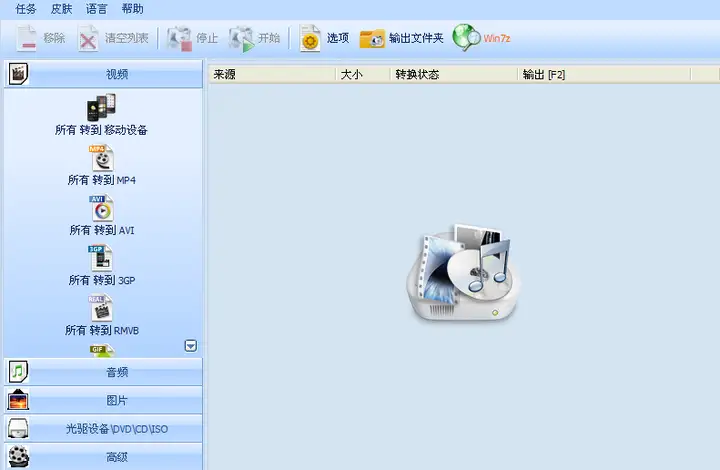Open 选项 options gear icon
This screenshot has height=470, width=720.
click(310, 38)
